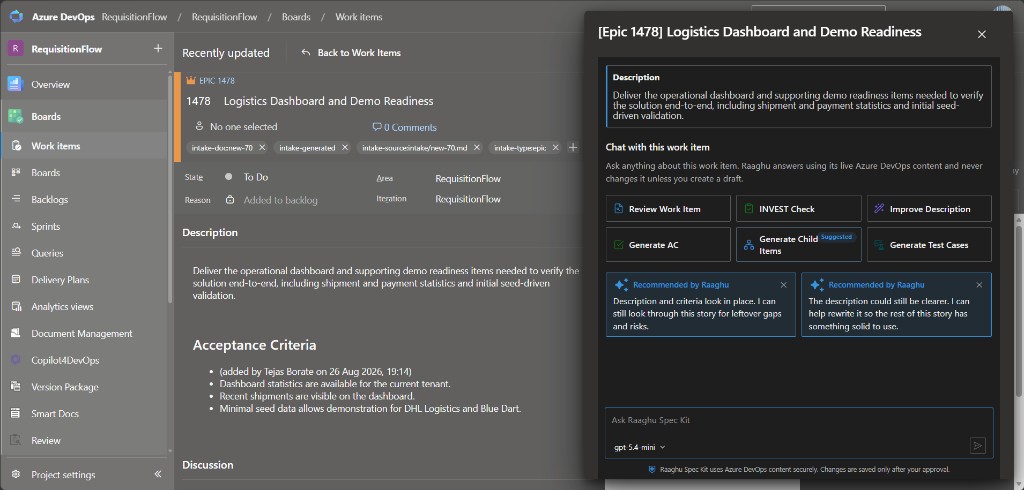Image resolution: width=1024 pixels, height=490 pixels.
Task: Click the Description section heading
Action: coord(210,233)
